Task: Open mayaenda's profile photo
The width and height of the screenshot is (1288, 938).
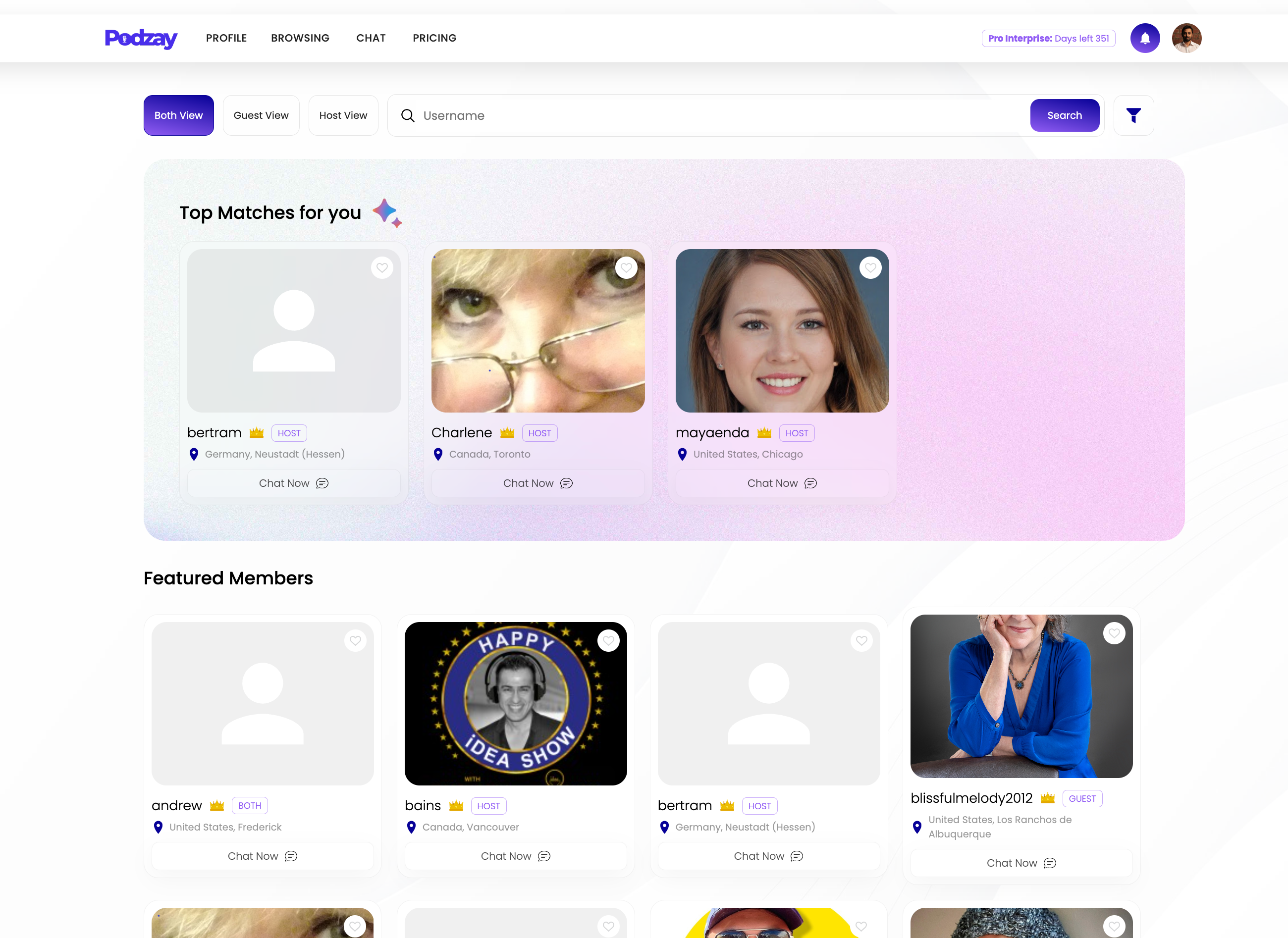Action: coord(782,330)
